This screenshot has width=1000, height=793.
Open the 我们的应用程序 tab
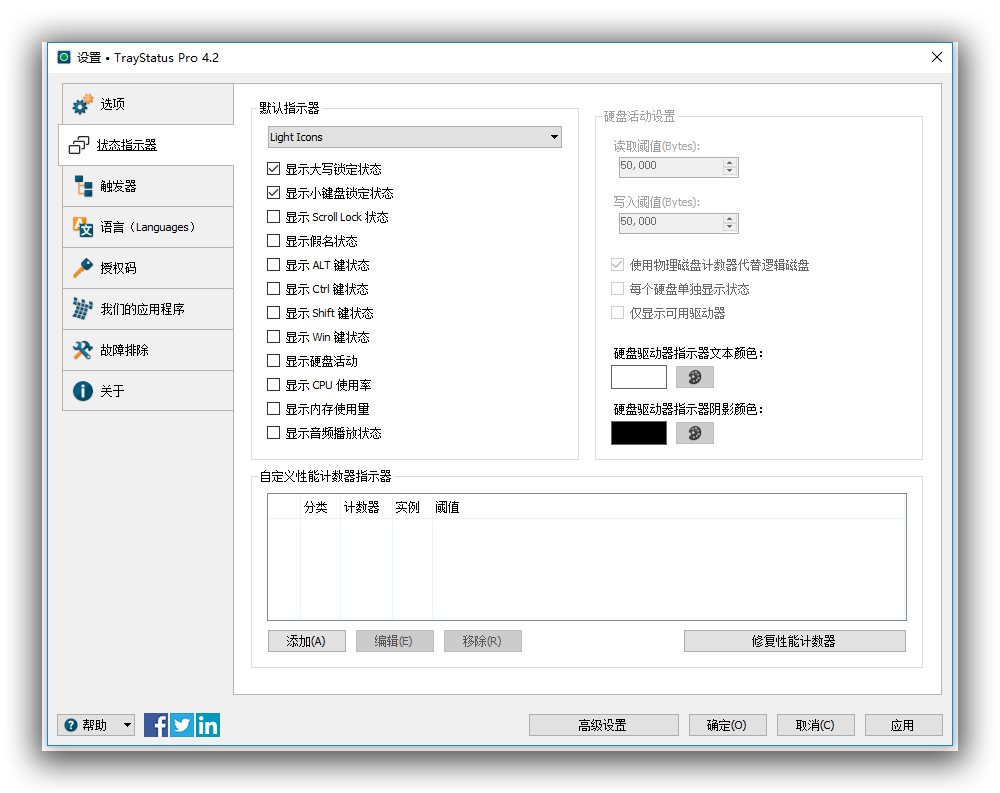coord(148,309)
